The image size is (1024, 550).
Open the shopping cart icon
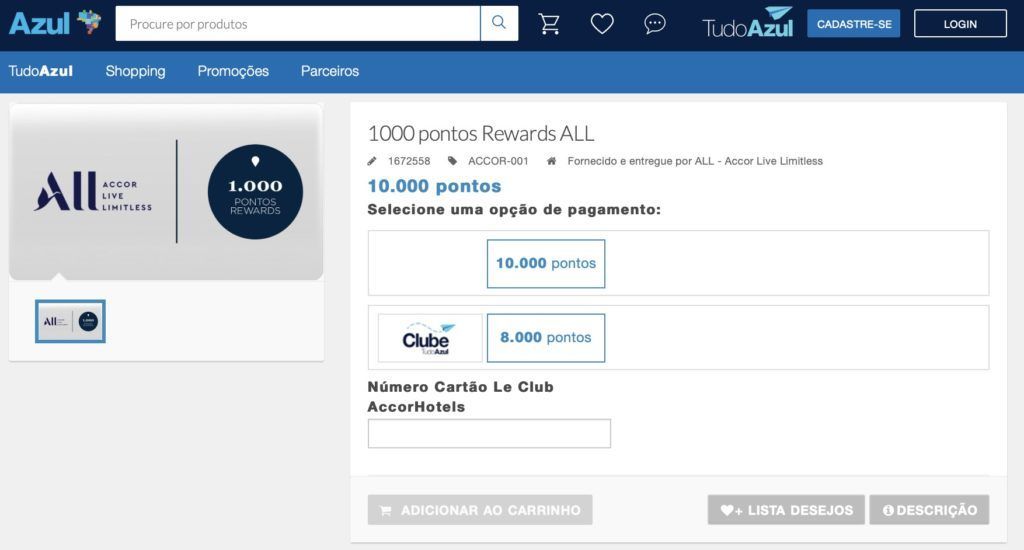549,24
